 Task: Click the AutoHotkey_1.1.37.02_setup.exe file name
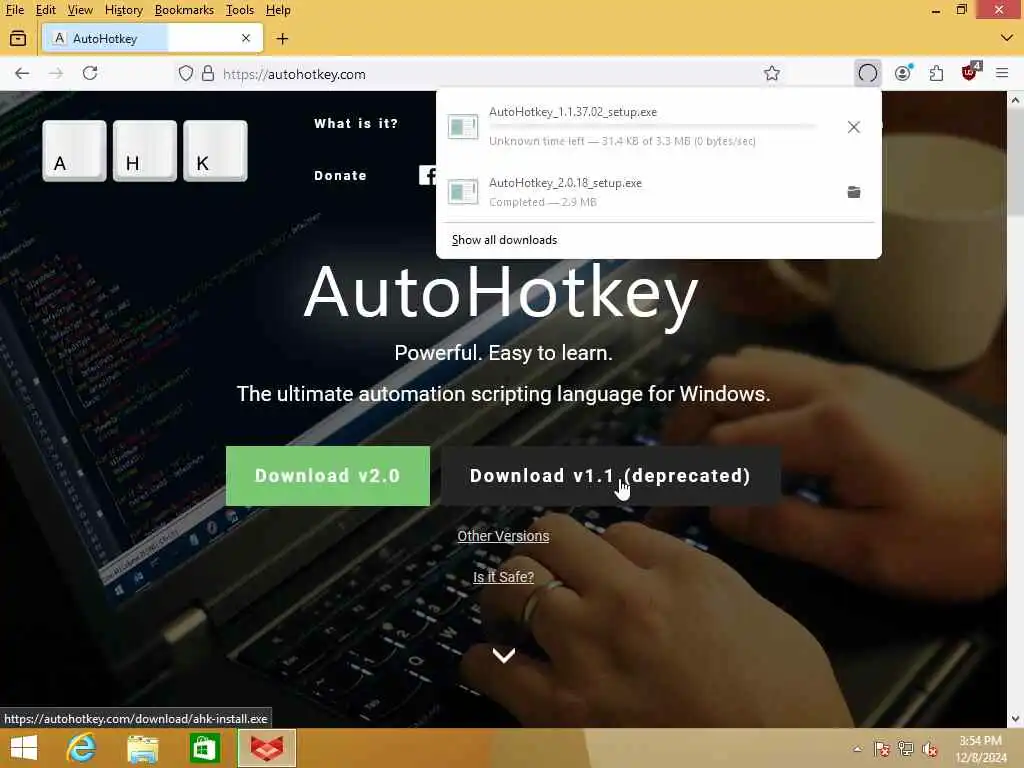573,112
